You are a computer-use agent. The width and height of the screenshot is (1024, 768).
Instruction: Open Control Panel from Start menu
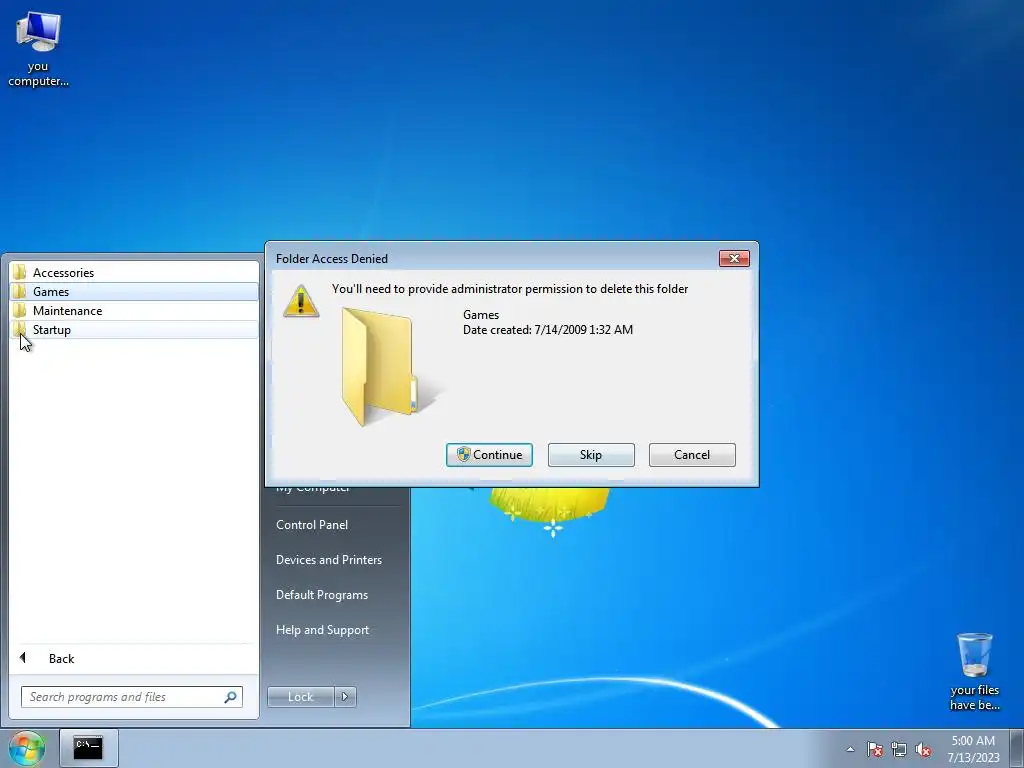(x=312, y=525)
